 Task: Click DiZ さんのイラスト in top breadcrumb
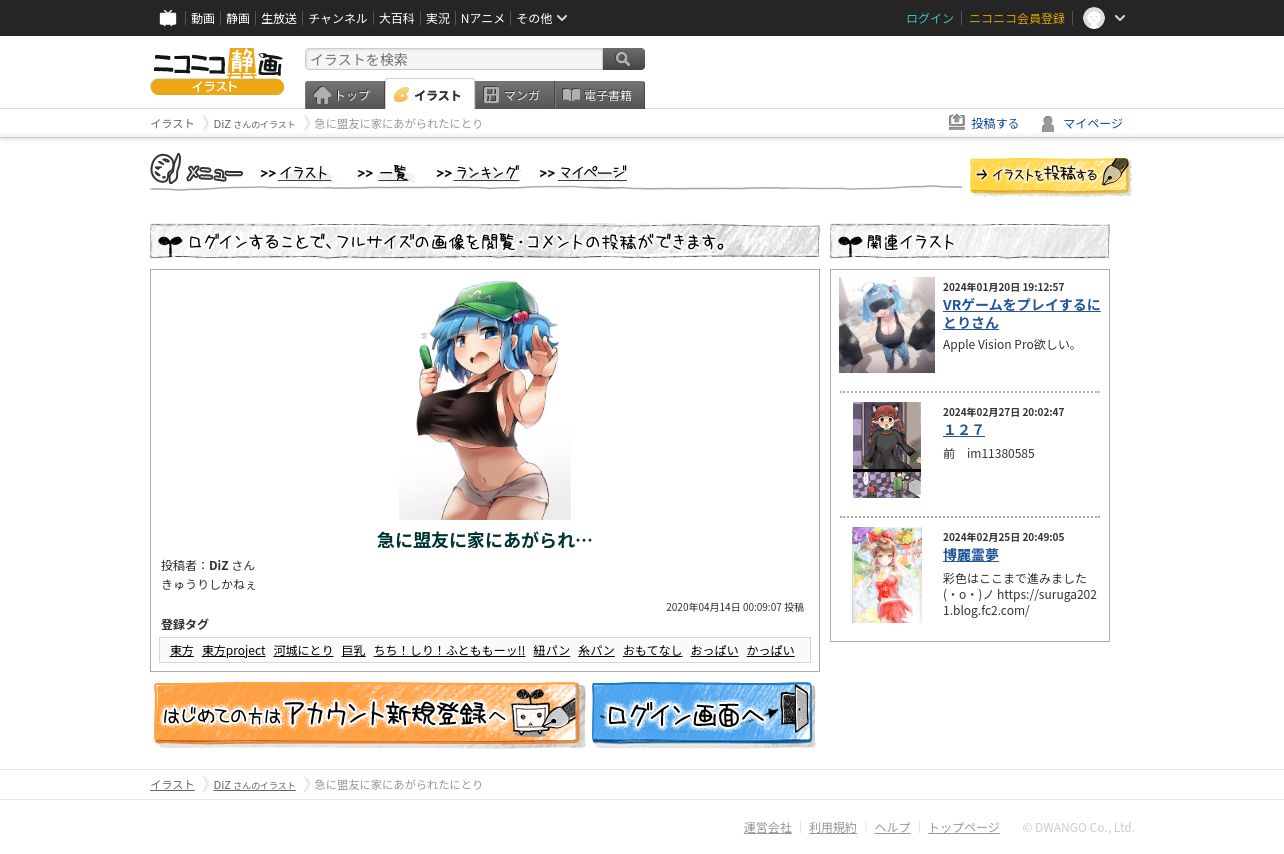pyautogui.click(x=254, y=124)
